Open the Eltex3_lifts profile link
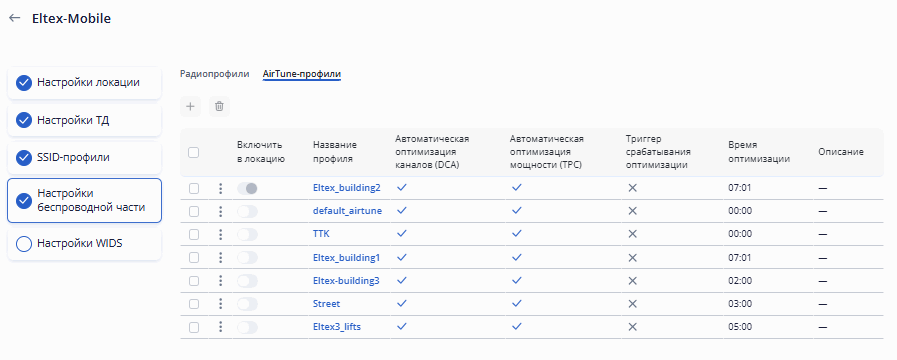Screen dimensions: 897x360 tap(337, 327)
